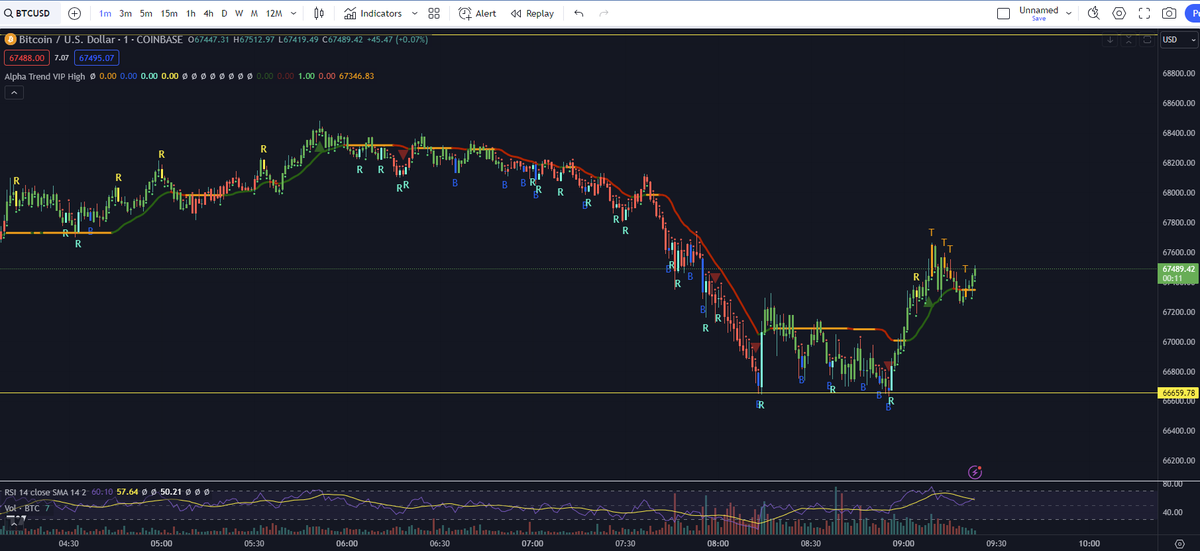Open the candlestick chart type menu
The image size is (1200, 551).
tap(319, 14)
